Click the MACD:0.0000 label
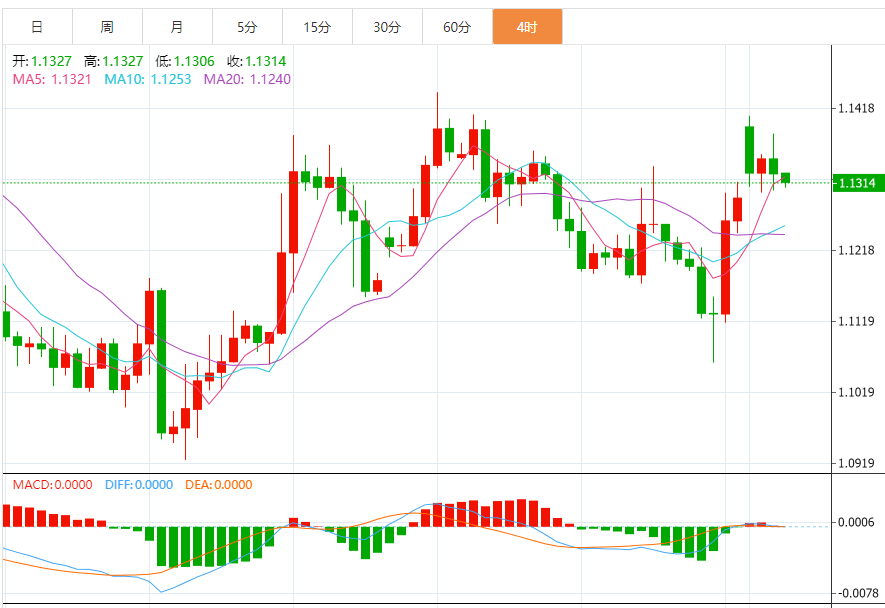Viewport: 885px width, 608px height. 52,484
